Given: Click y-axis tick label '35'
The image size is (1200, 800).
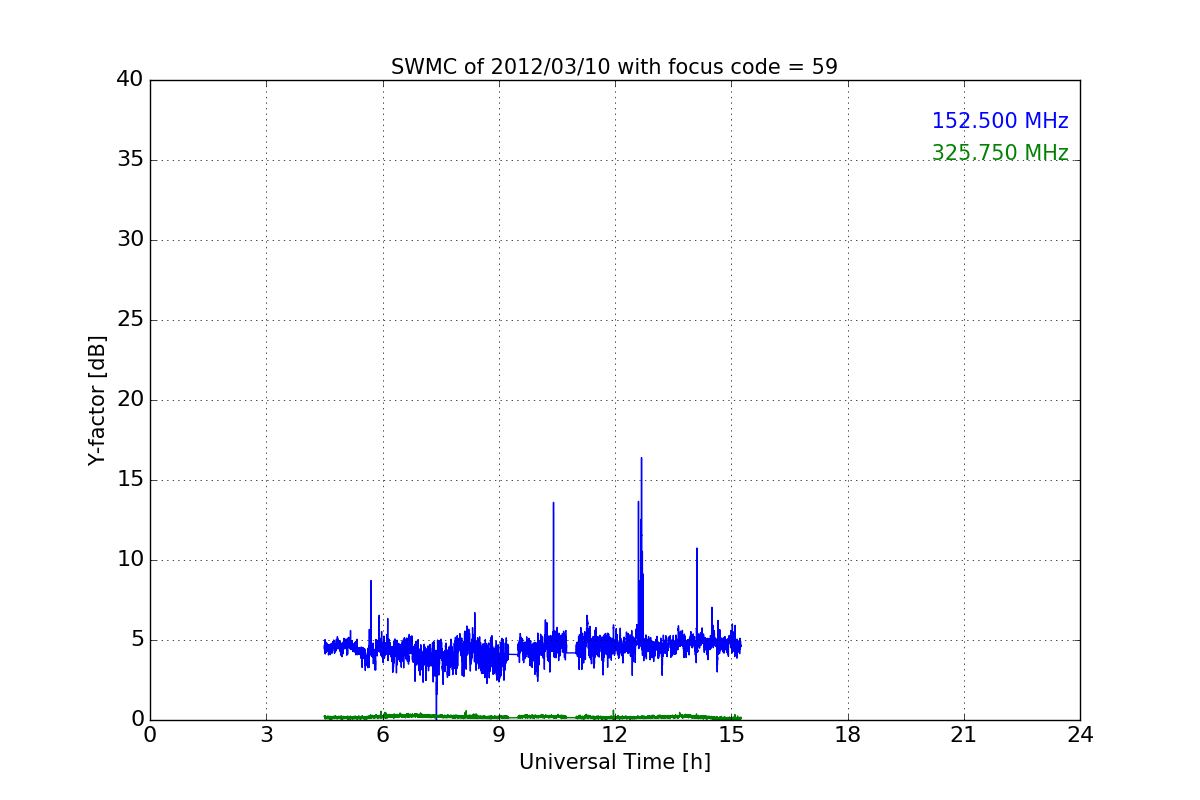Looking at the screenshot, I should click(130, 160).
